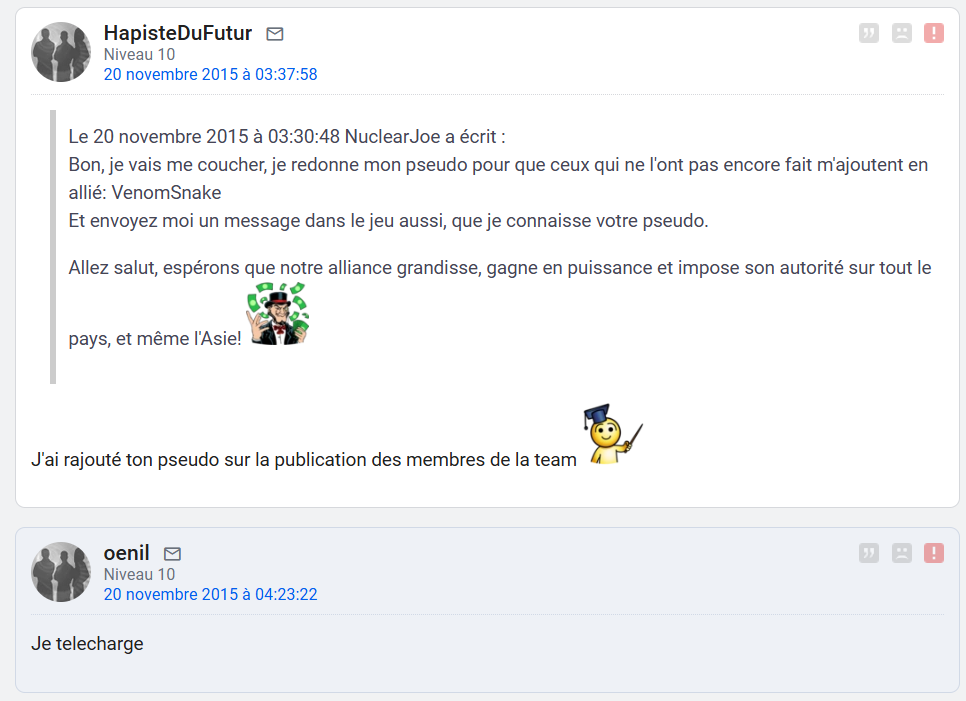Click the graduate smiley with pointer emoticon
This screenshot has height=701, width=966.
pos(612,434)
